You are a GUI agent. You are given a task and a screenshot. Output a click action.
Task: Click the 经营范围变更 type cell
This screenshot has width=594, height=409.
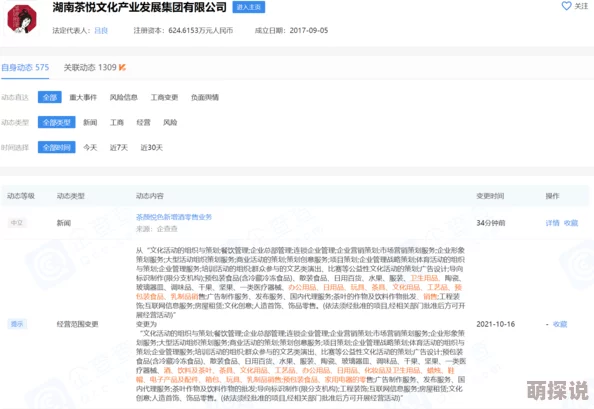77,324
